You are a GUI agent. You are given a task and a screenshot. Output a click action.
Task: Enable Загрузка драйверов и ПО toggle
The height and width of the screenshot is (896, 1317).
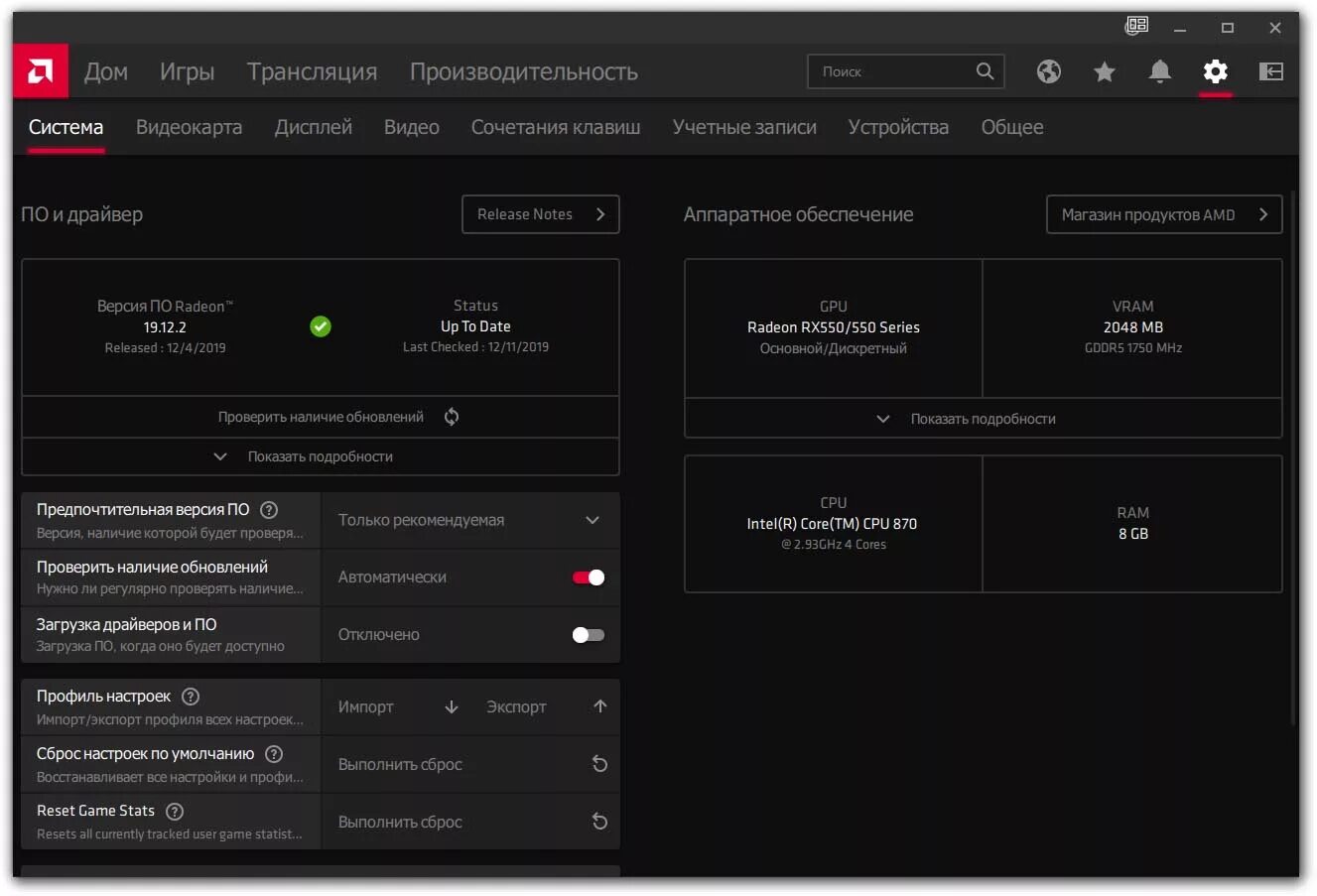589,635
